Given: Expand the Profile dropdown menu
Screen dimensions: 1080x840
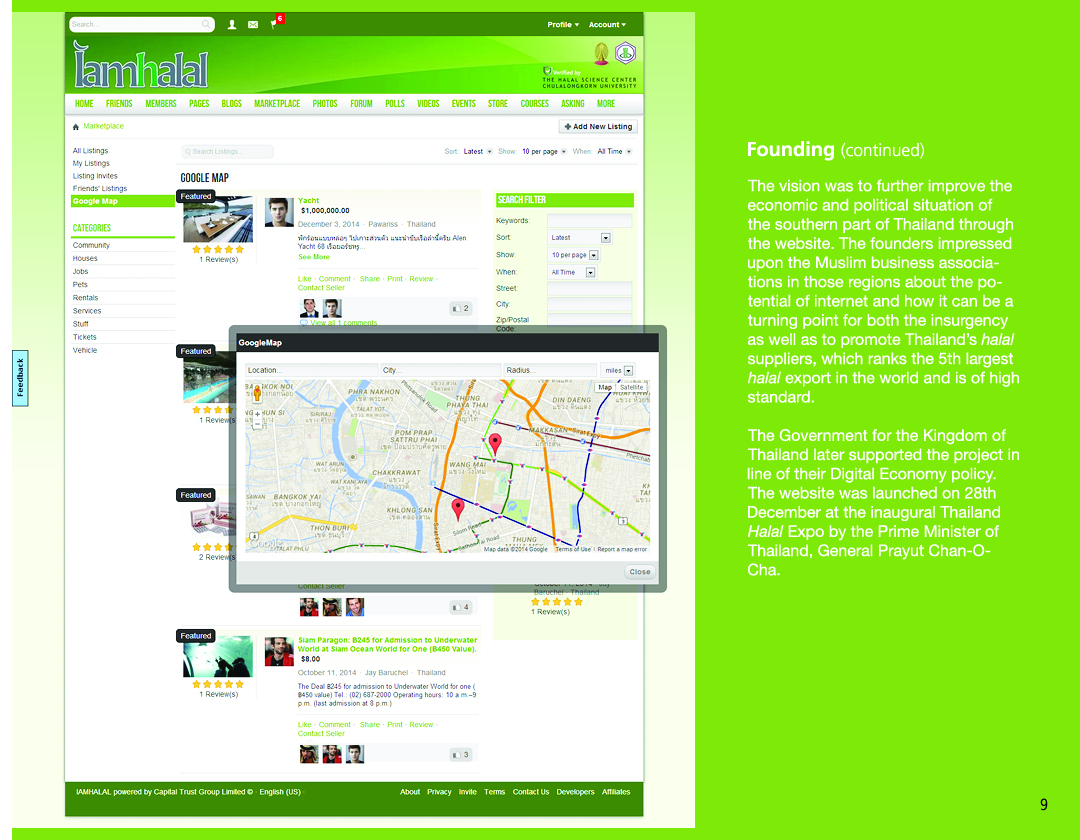Looking at the screenshot, I should pos(563,25).
